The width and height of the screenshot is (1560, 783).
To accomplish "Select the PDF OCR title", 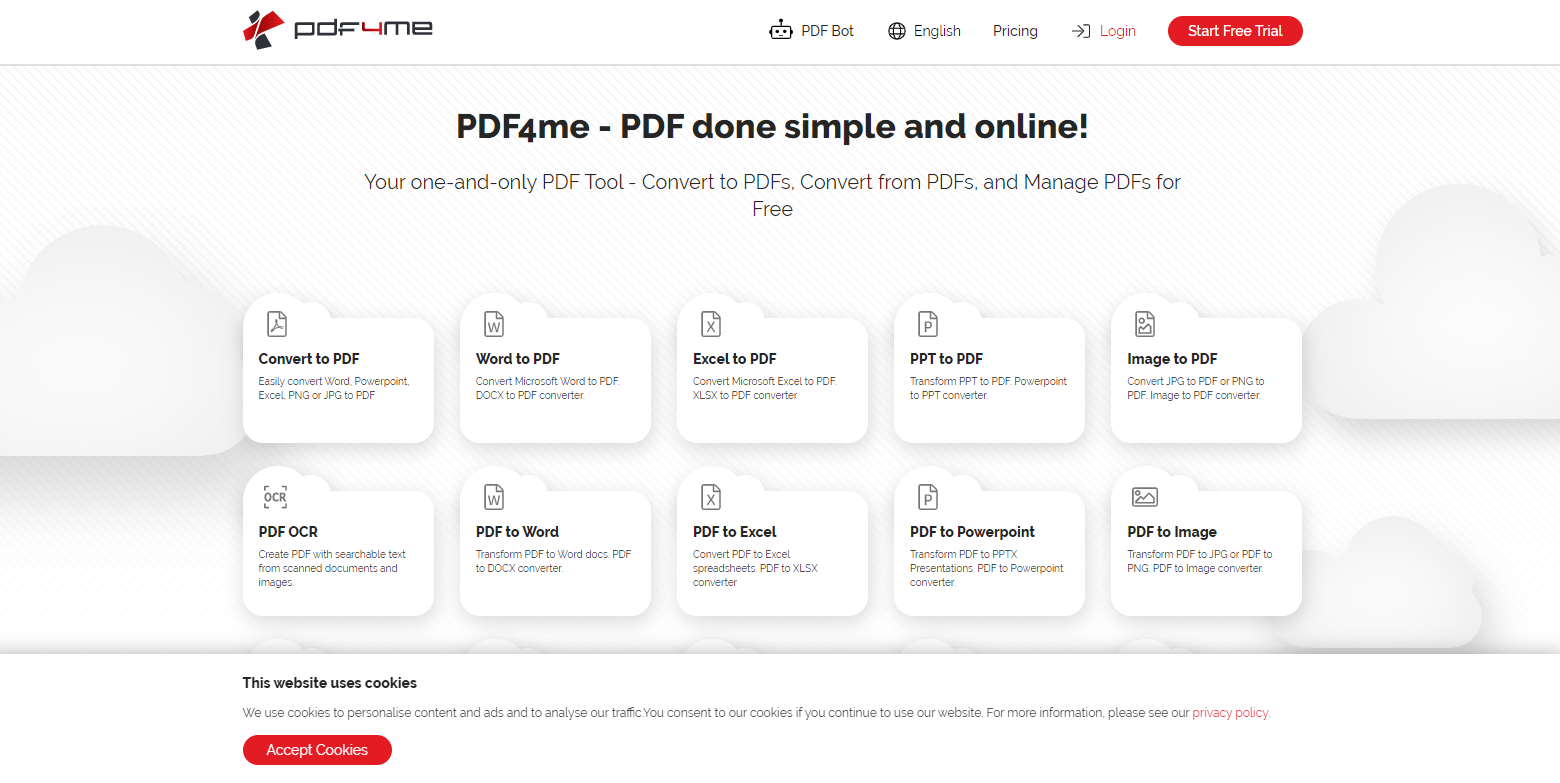I will tap(288, 532).
